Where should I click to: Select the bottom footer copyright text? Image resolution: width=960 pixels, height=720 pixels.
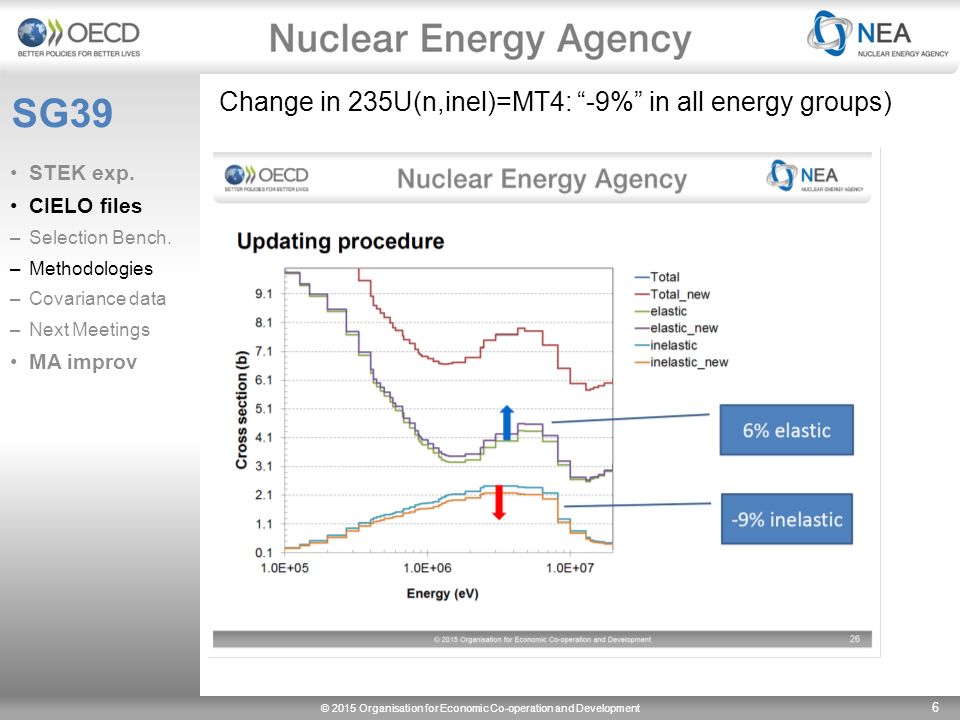480,708
